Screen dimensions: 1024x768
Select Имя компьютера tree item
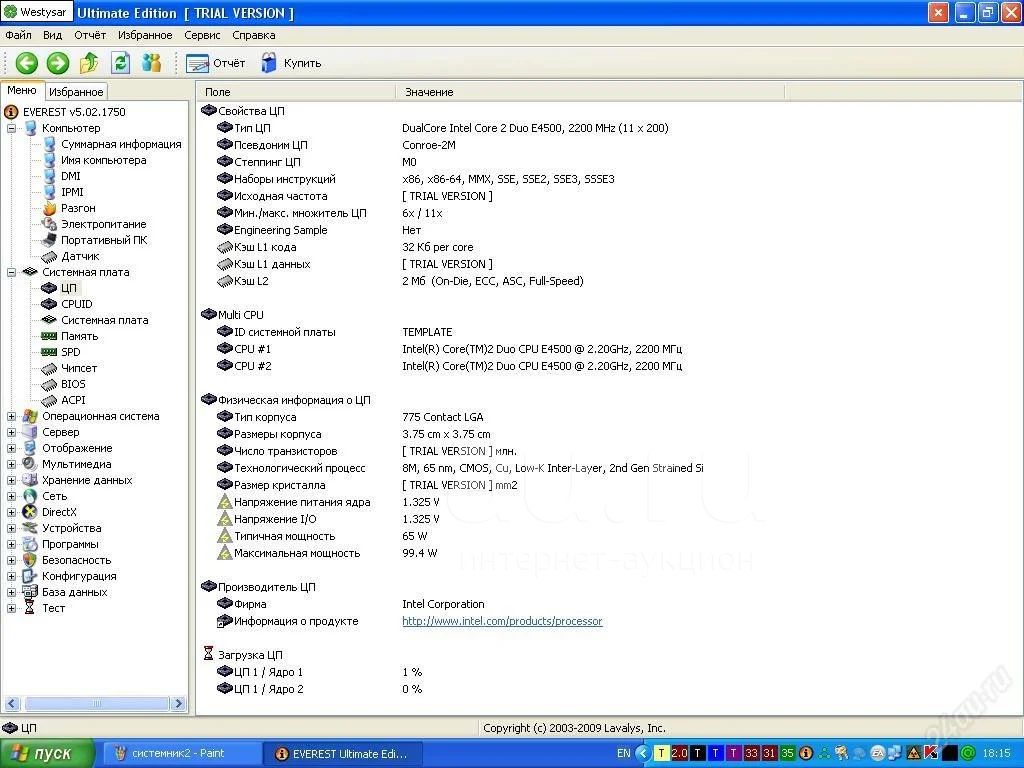tap(104, 160)
